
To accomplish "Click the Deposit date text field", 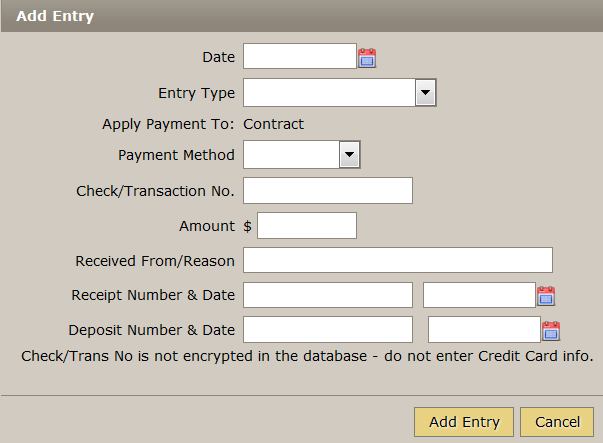I will (x=484, y=330).
